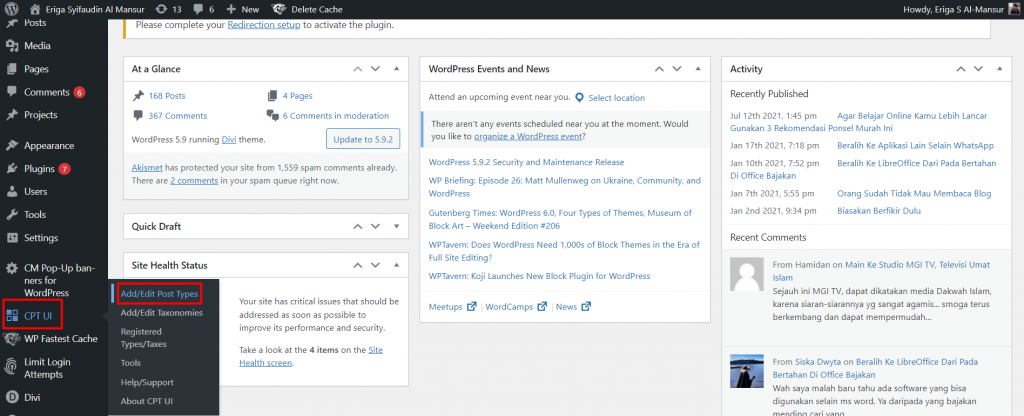Move At a Glance widget up
This screenshot has height=416, width=1024.
coord(357,69)
